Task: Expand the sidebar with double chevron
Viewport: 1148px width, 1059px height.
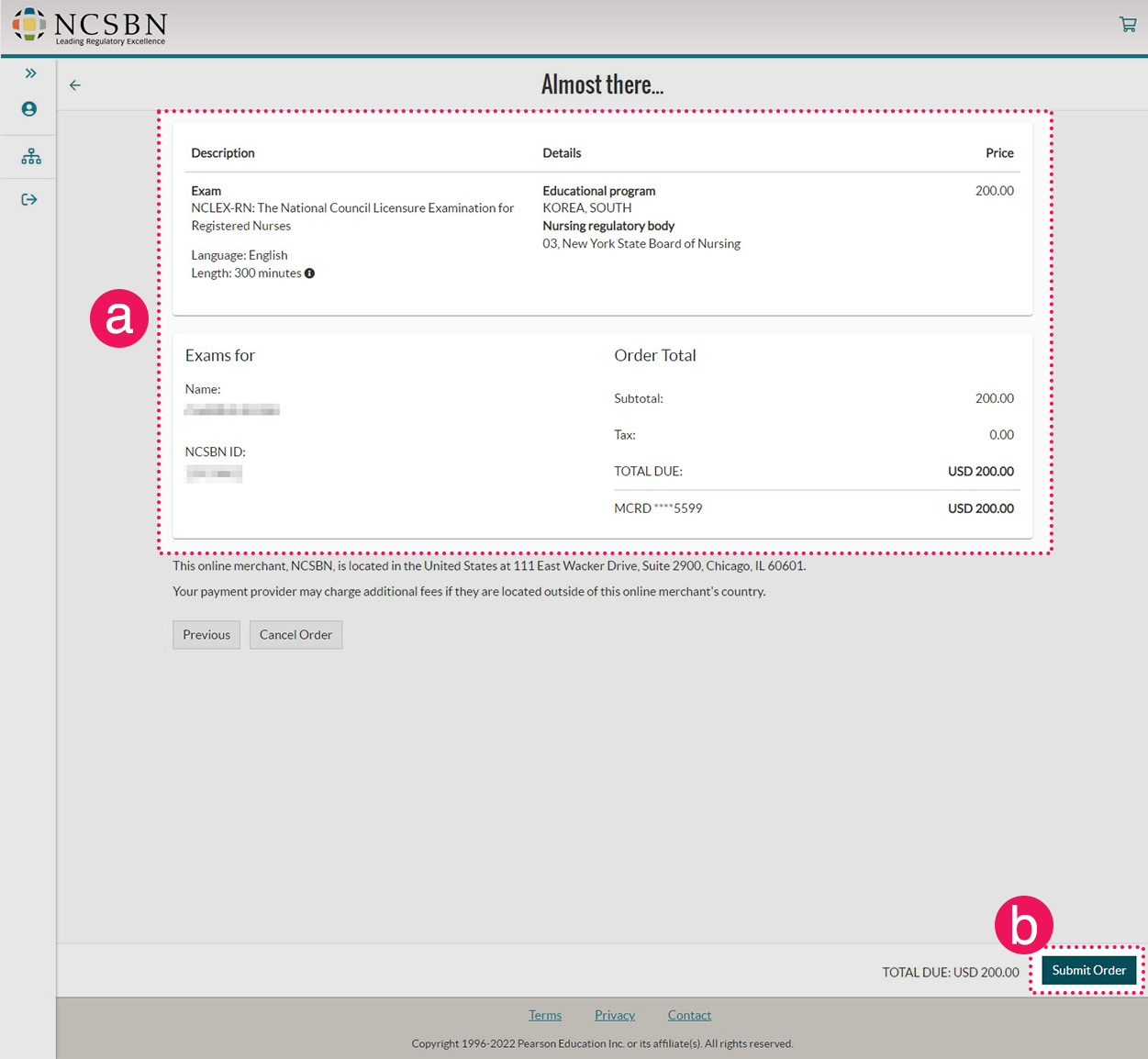Action: 30,73
